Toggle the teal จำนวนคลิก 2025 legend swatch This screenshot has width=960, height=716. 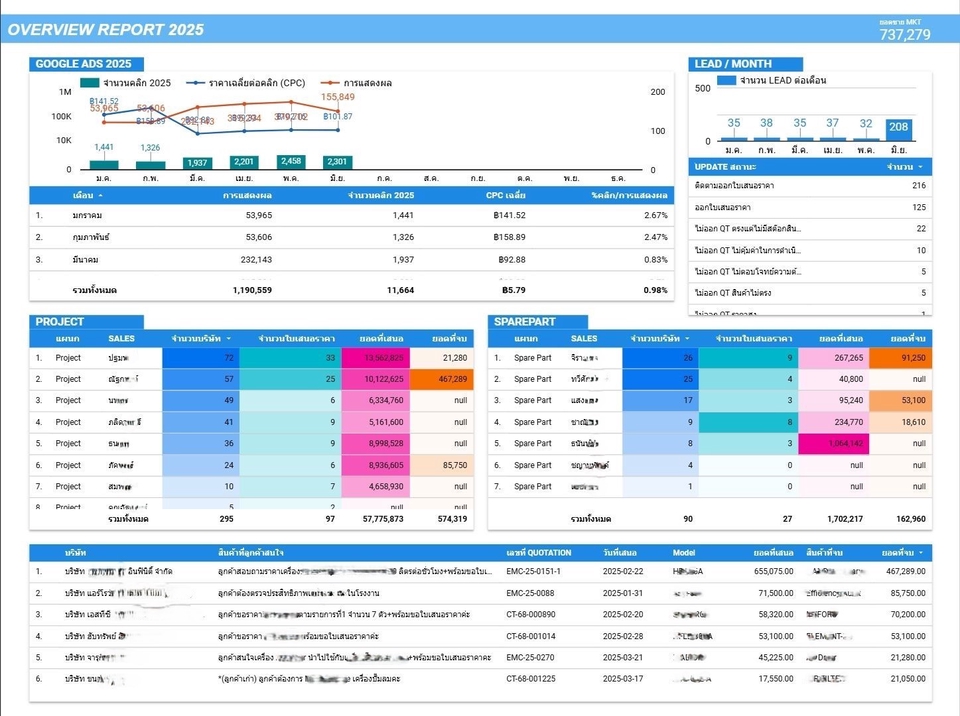(x=90, y=83)
